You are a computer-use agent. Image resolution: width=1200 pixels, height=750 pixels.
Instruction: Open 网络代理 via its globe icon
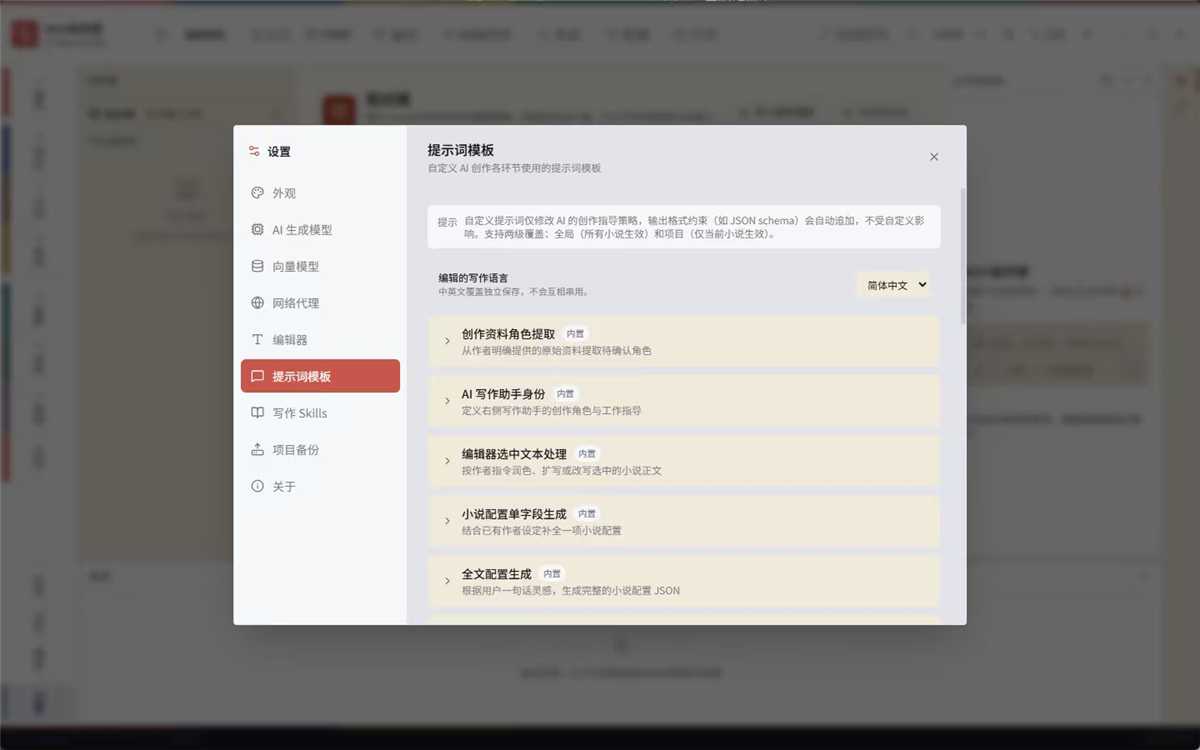257,303
